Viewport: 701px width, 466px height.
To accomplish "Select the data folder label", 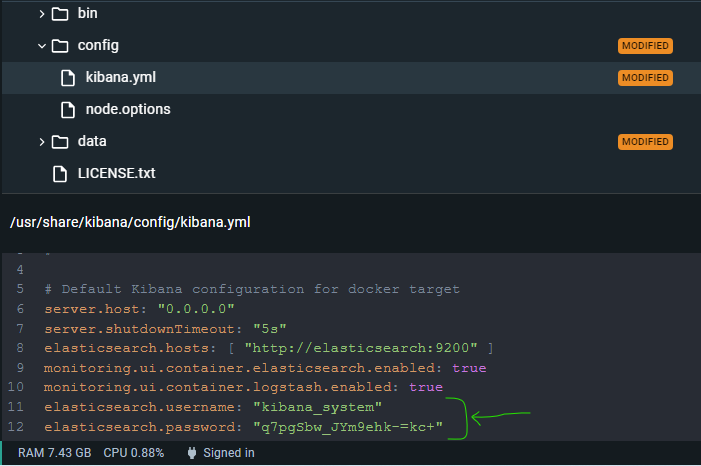I will tap(92, 141).
